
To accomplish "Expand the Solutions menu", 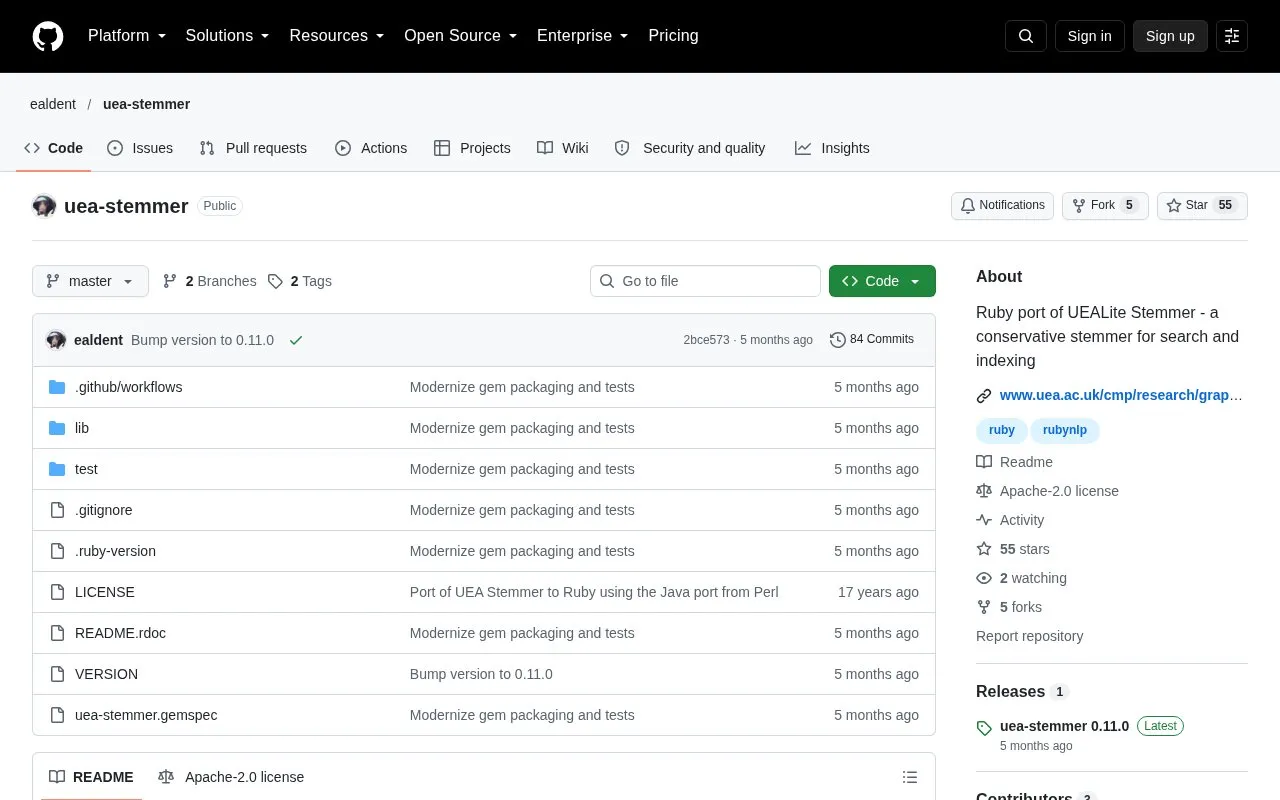I will (x=228, y=36).
